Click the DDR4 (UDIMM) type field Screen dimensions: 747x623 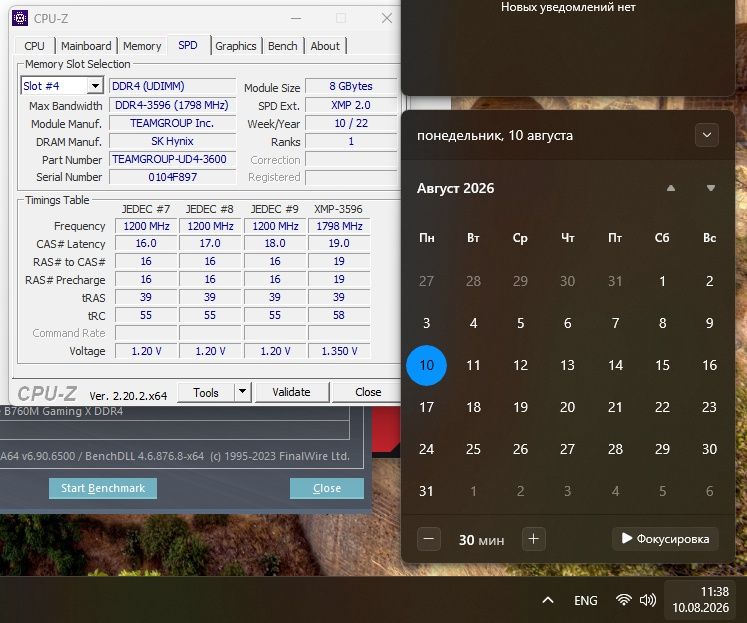click(172, 86)
